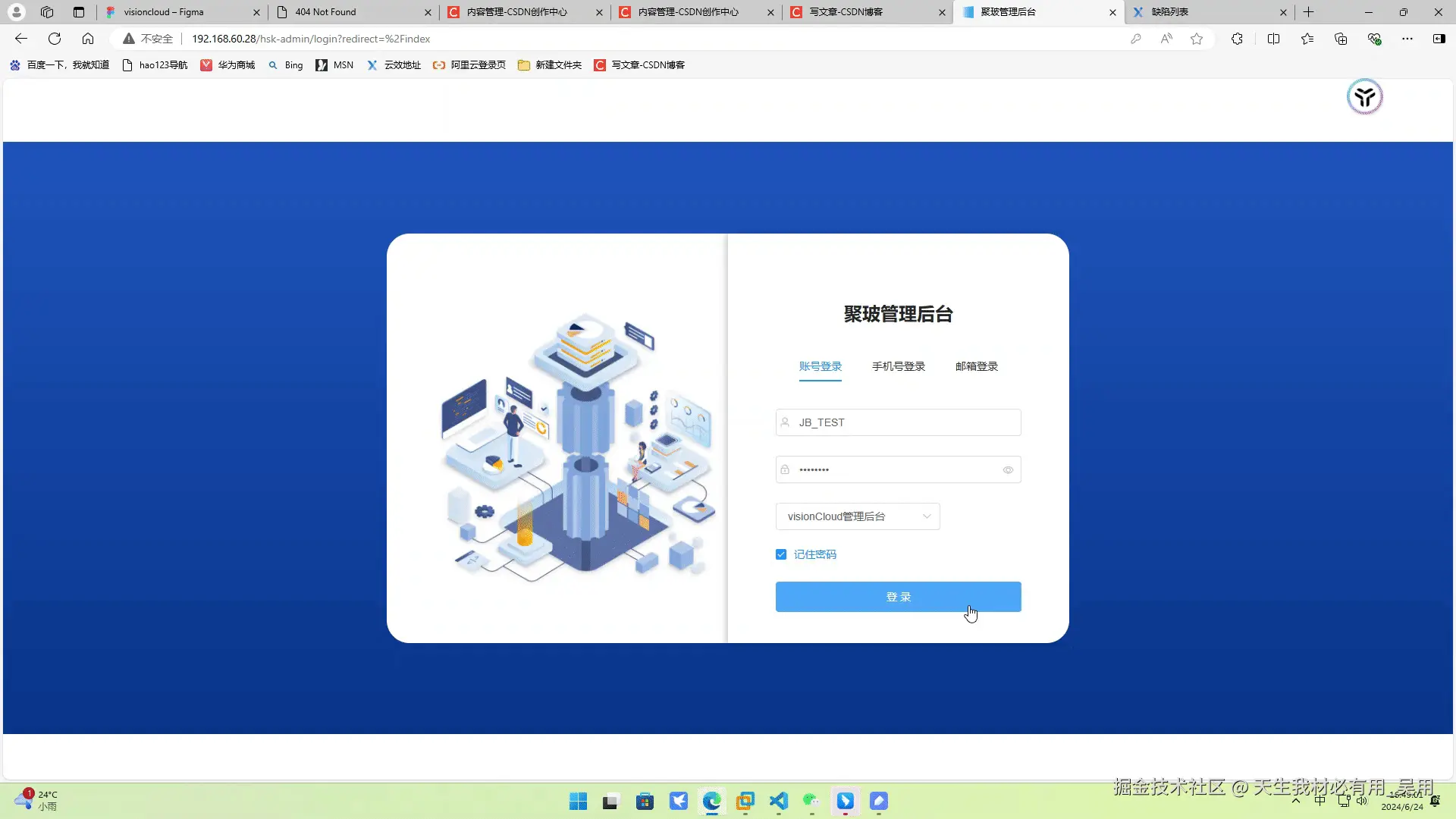Launch Visual Studio Code from taskbar

pyautogui.click(x=778, y=801)
